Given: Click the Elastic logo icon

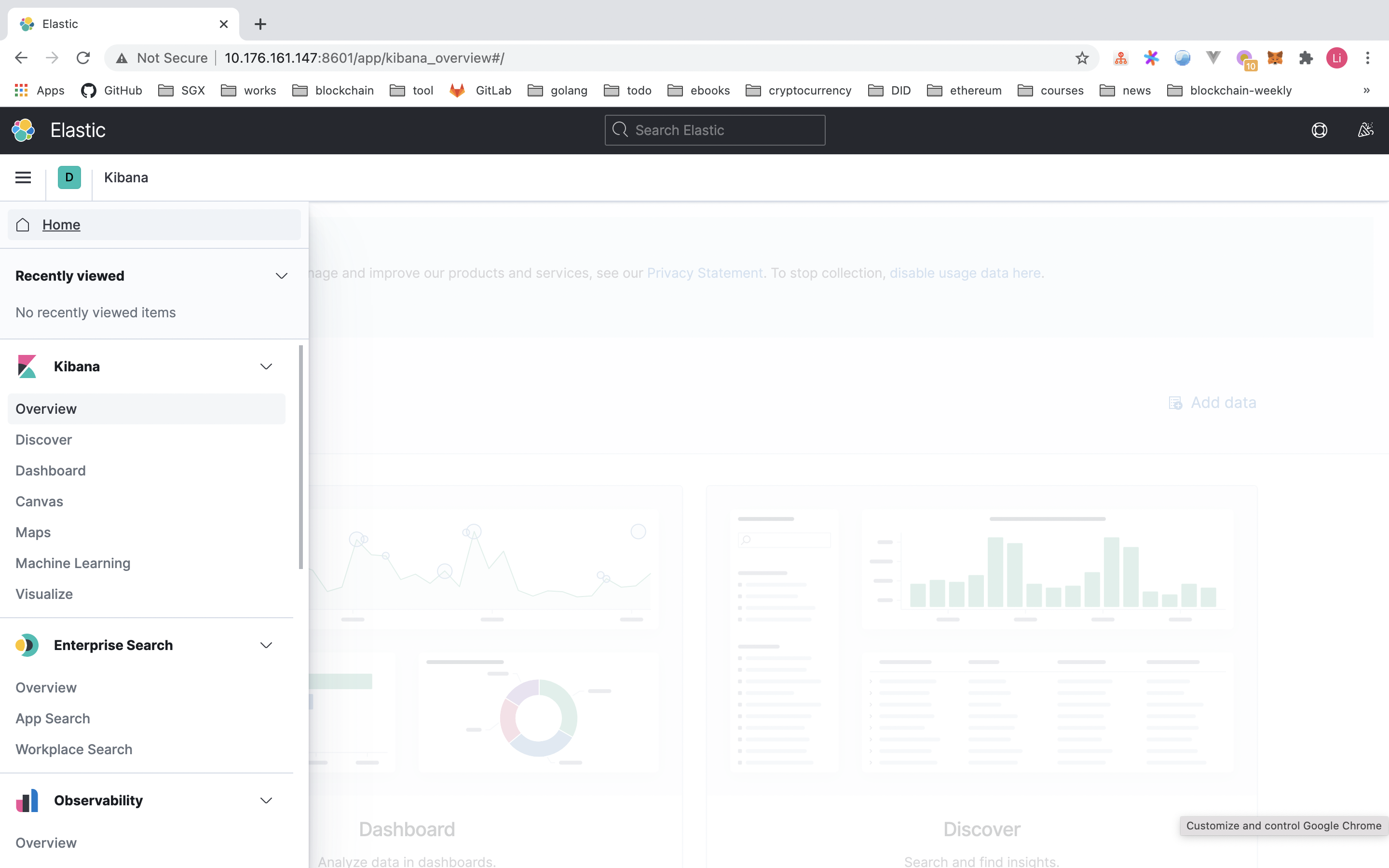Looking at the screenshot, I should click(24, 130).
